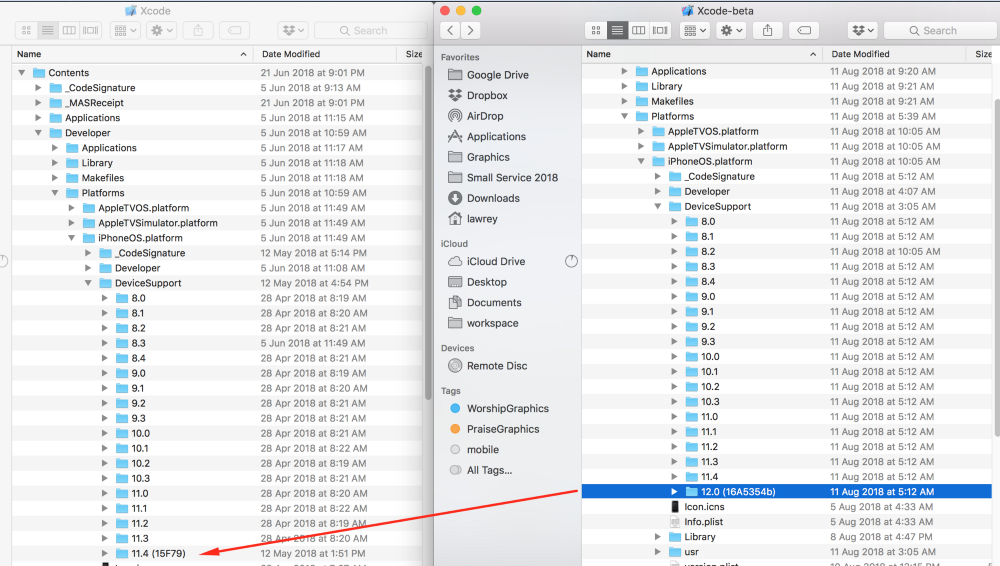Show All Tags in sidebar
The width and height of the screenshot is (1000, 566).
(481, 470)
